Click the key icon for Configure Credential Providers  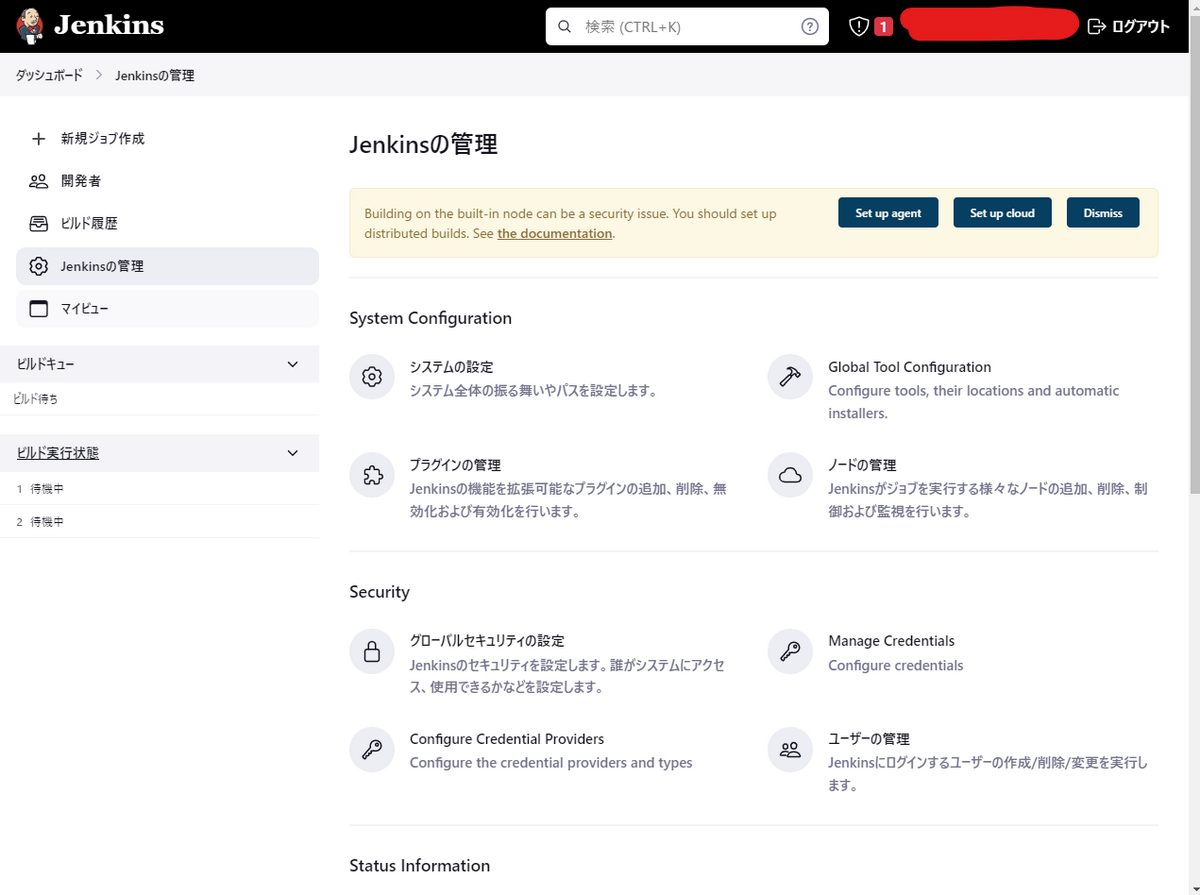372,749
